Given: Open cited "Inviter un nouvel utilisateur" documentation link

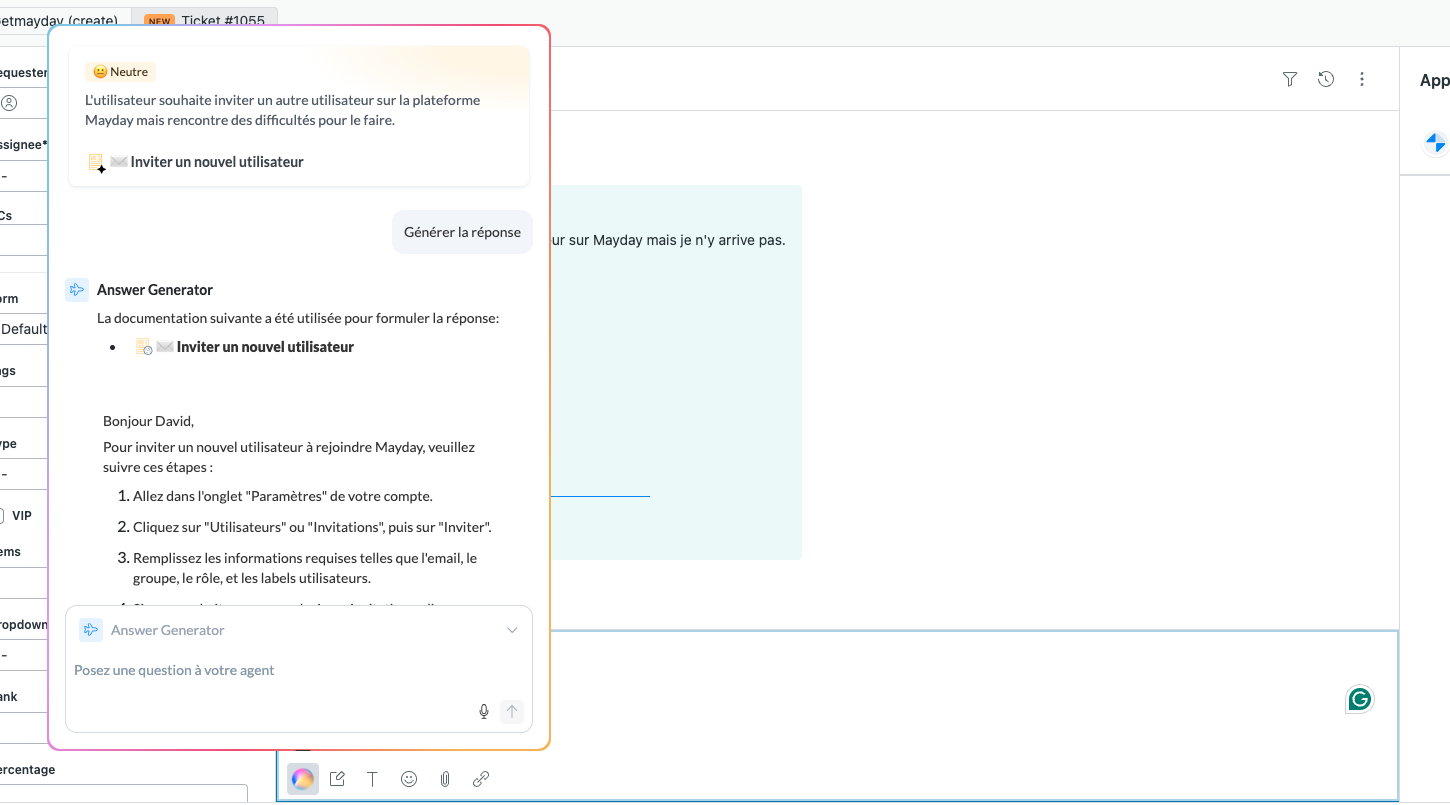Looking at the screenshot, I should pyautogui.click(x=265, y=347).
